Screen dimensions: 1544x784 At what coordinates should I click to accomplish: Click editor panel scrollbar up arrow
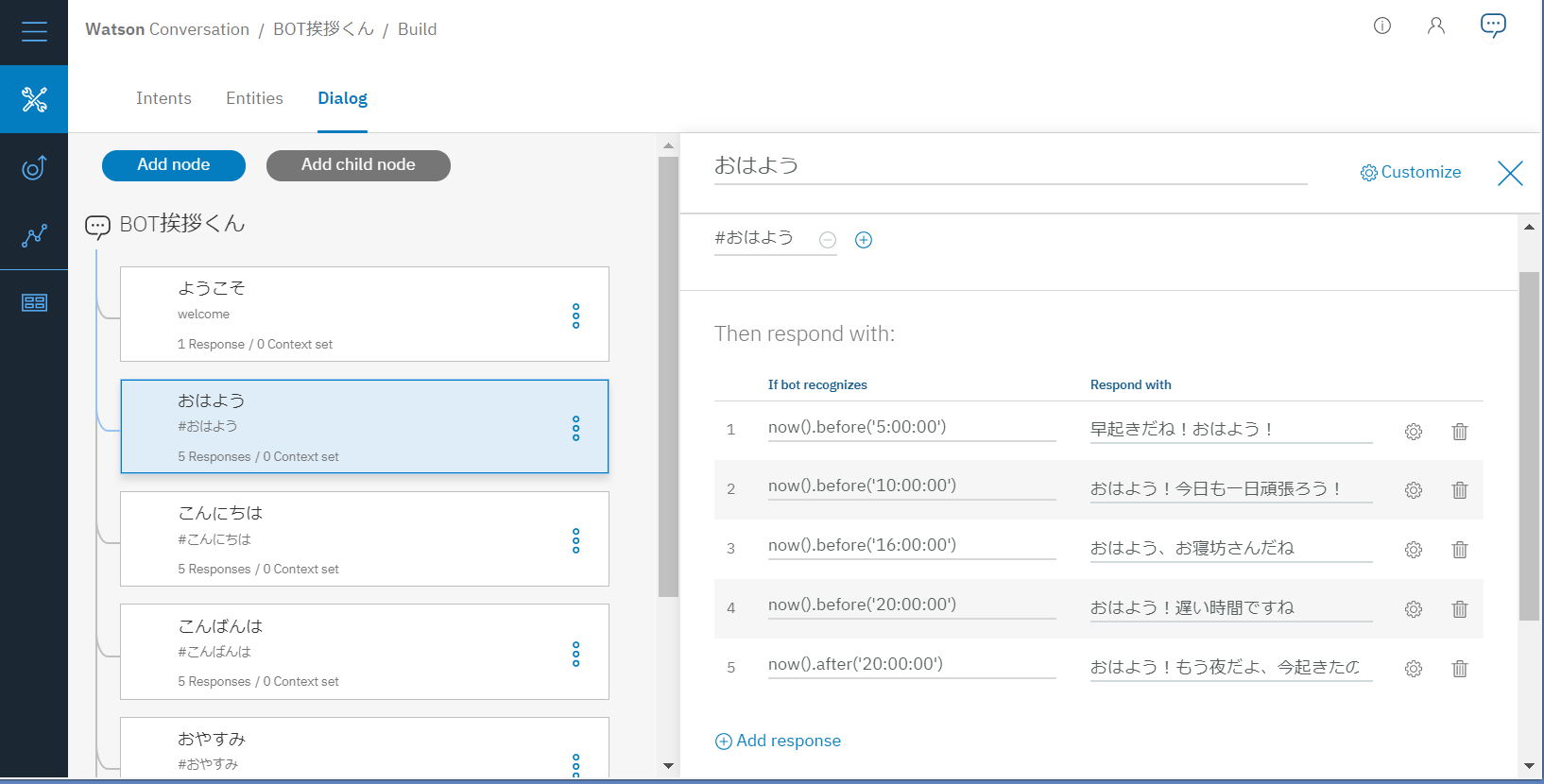(1529, 227)
